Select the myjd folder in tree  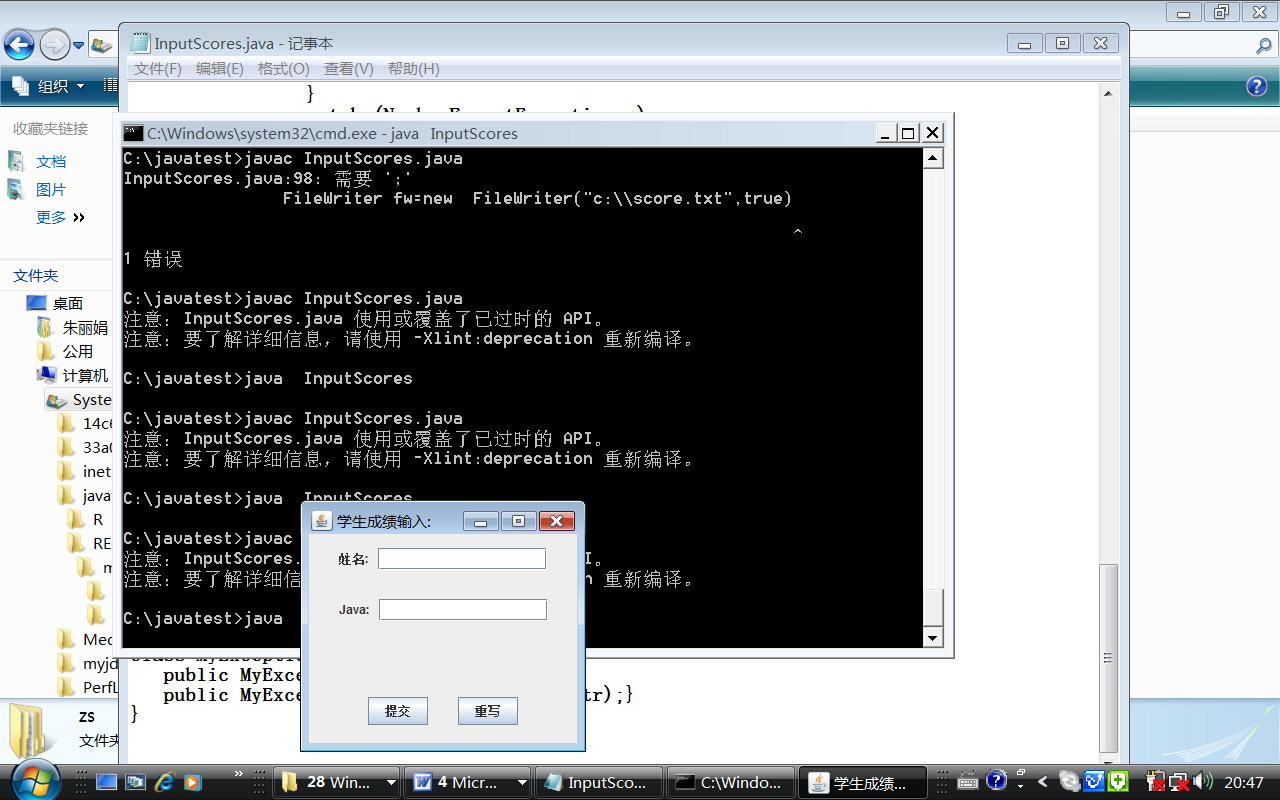point(100,663)
